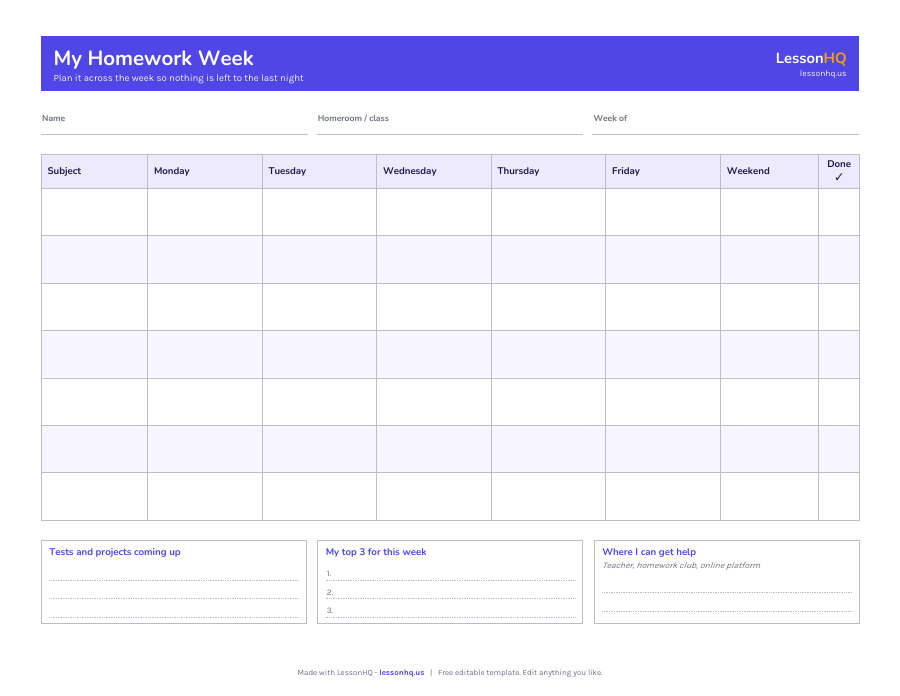The width and height of the screenshot is (900, 696).
Task: Click the Monday column header
Action: point(205,171)
